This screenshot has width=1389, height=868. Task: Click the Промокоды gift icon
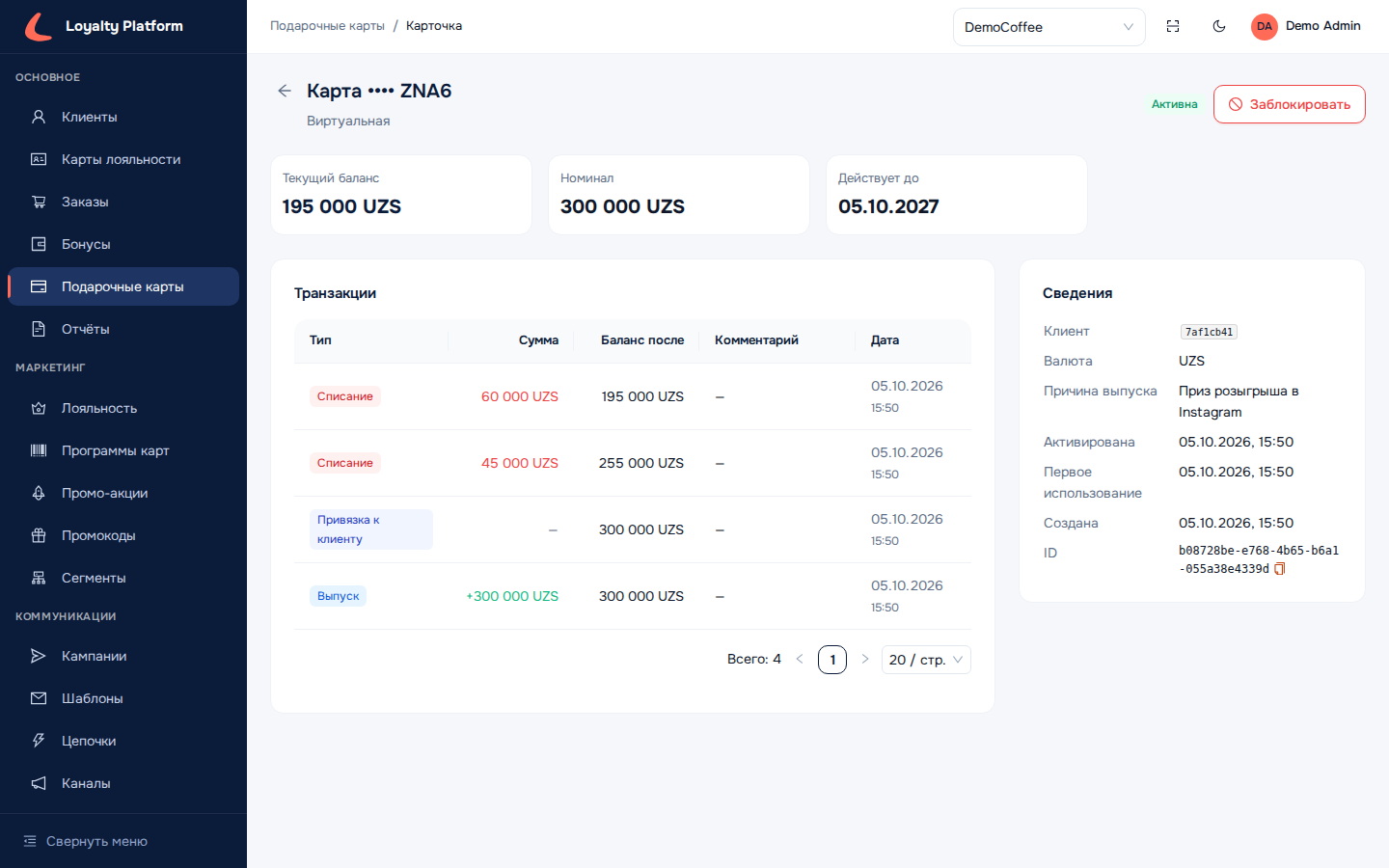tap(39, 535)
